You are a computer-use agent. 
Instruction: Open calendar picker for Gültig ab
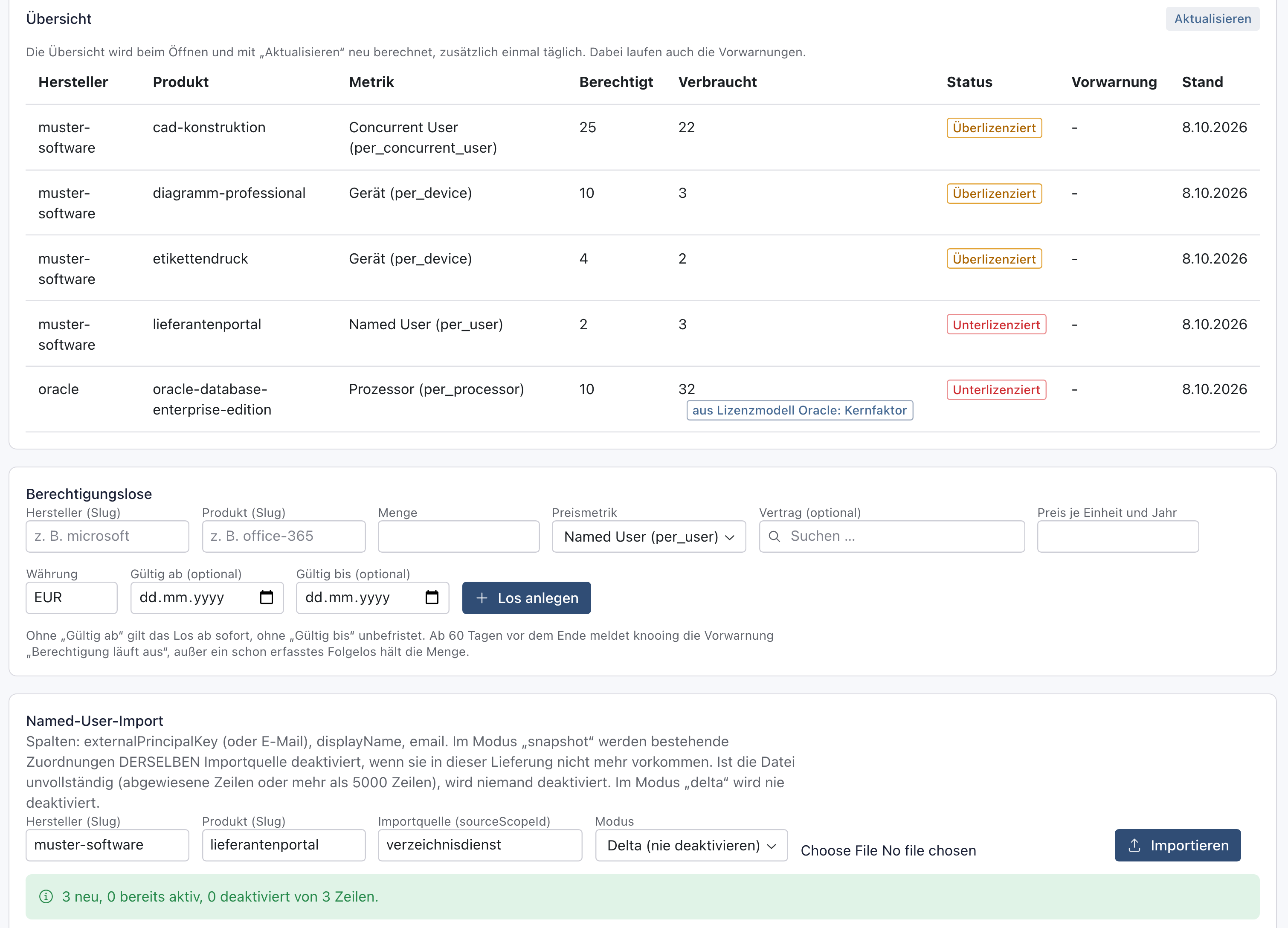point(267,597)
